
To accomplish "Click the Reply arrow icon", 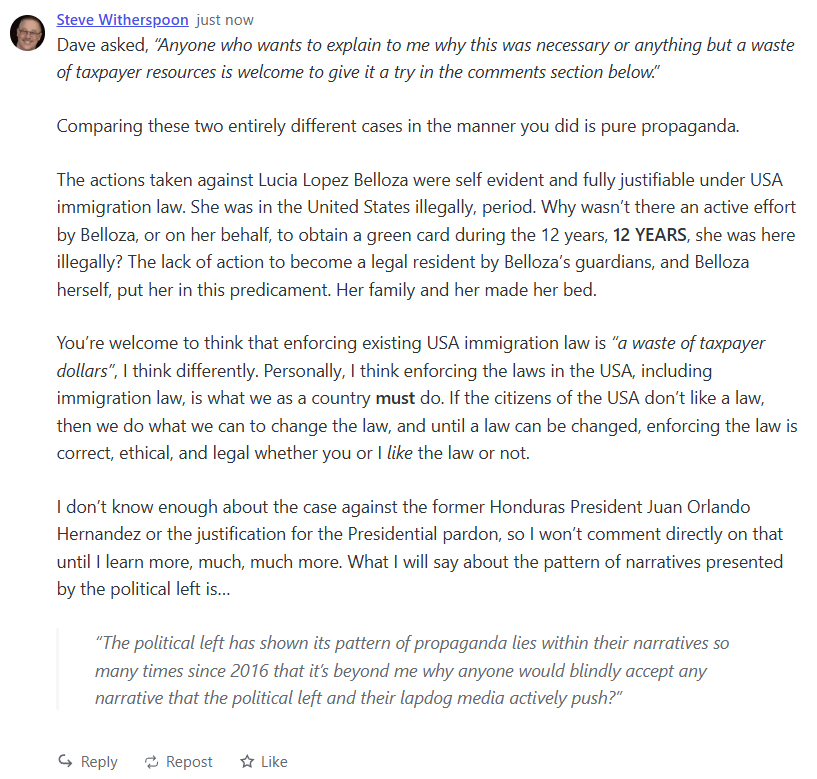I will [x=66, y=762].
